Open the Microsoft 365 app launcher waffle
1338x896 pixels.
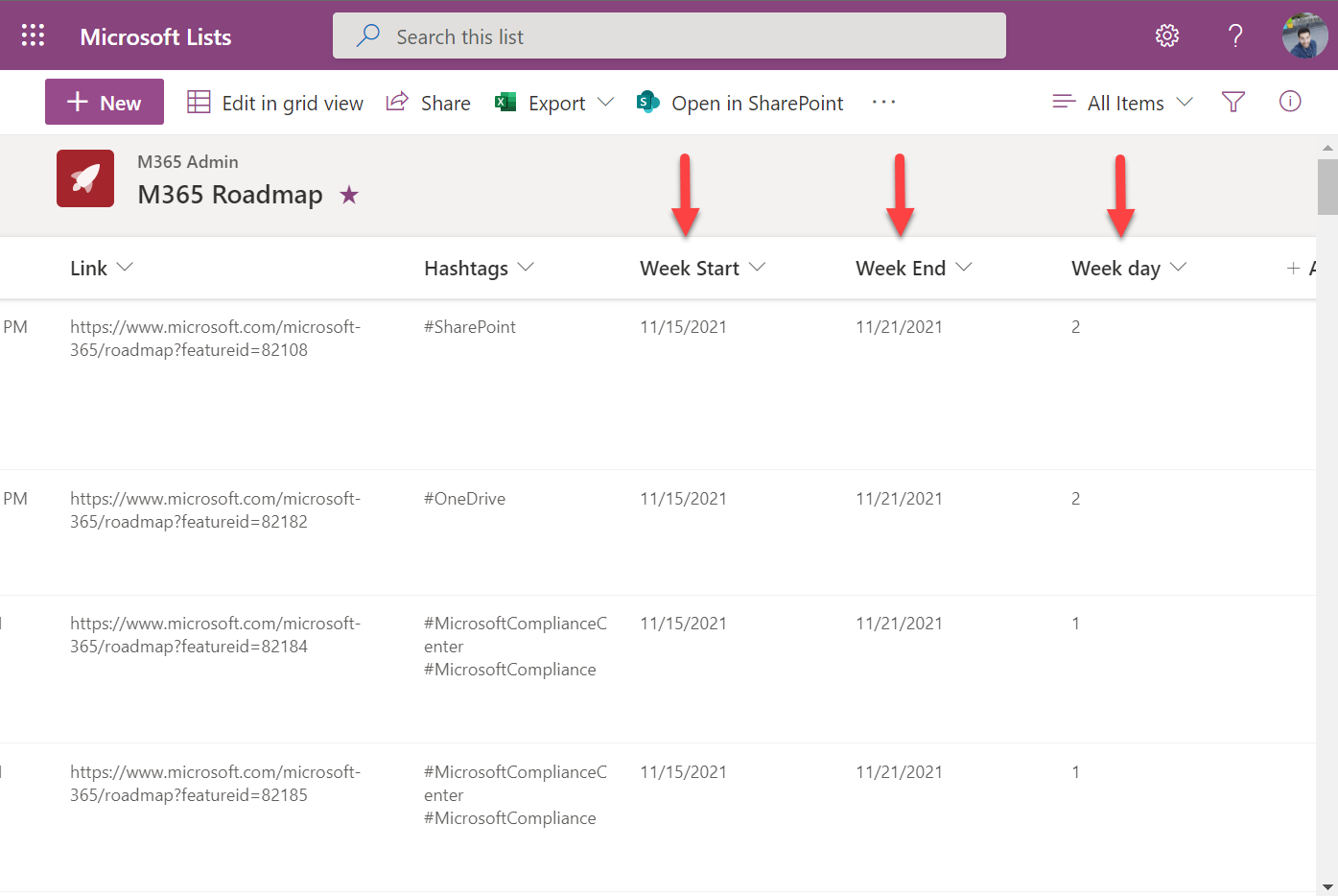32,35
